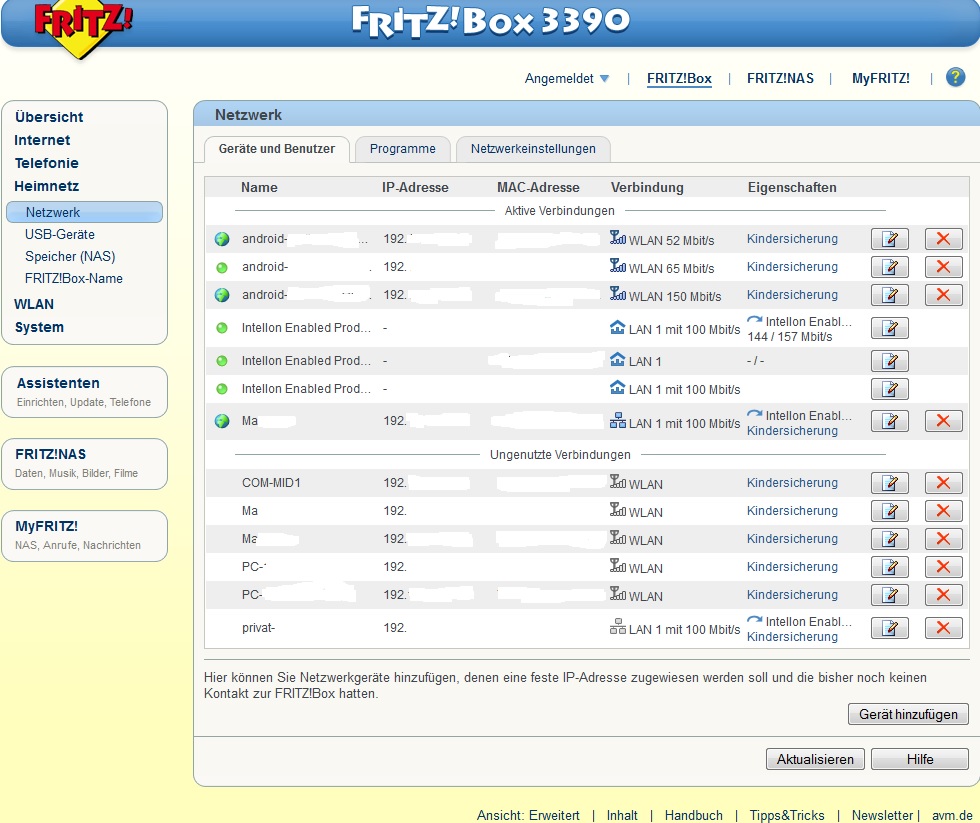This screenshot has width=980, height=823.
Task: Edit the android WLAN 150 Mbit/s device
Action: (889, 295)
